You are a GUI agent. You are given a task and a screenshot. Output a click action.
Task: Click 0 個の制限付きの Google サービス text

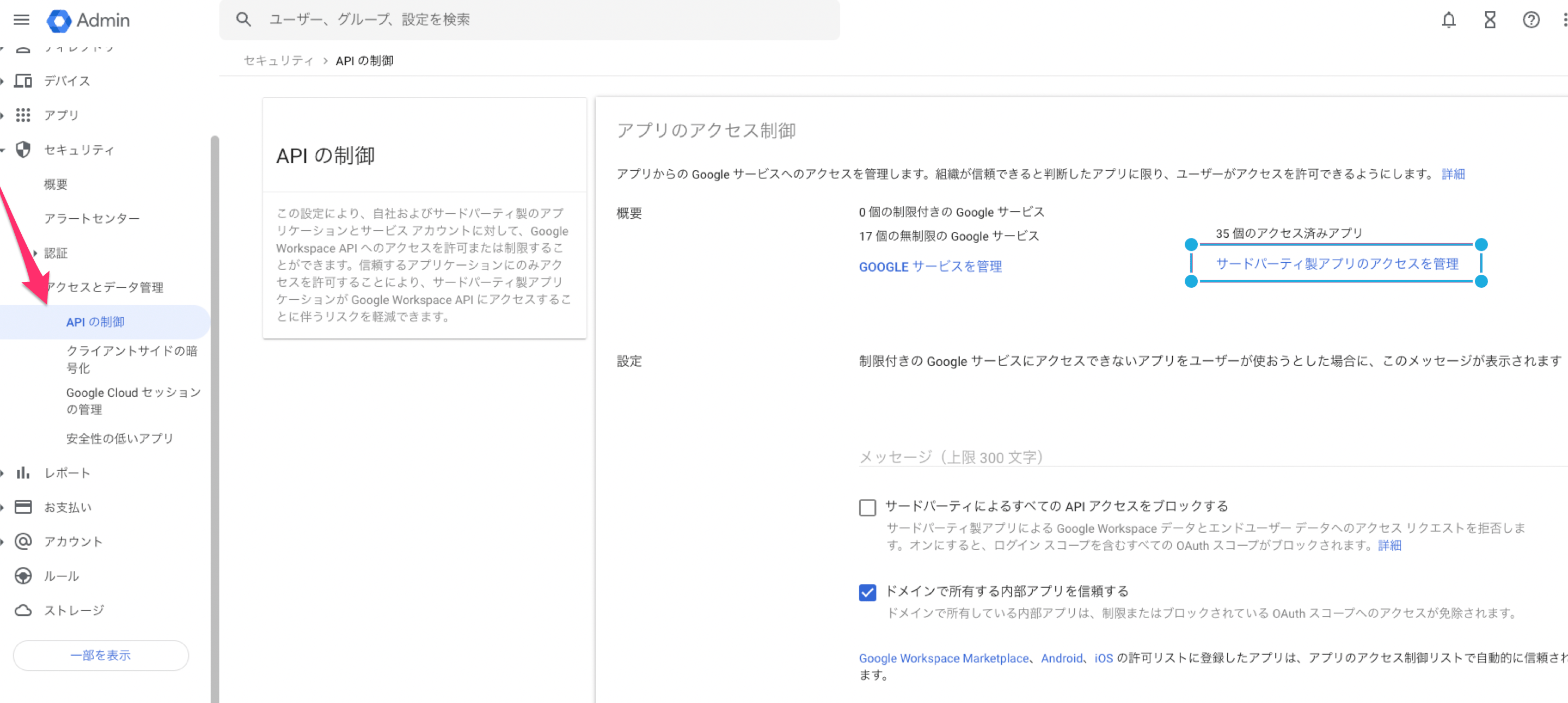(951, 212)
